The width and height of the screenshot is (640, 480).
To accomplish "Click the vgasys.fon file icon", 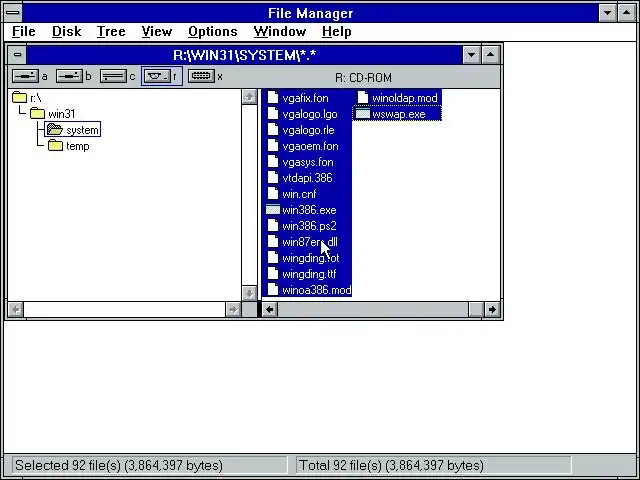I will pos(273,162).
